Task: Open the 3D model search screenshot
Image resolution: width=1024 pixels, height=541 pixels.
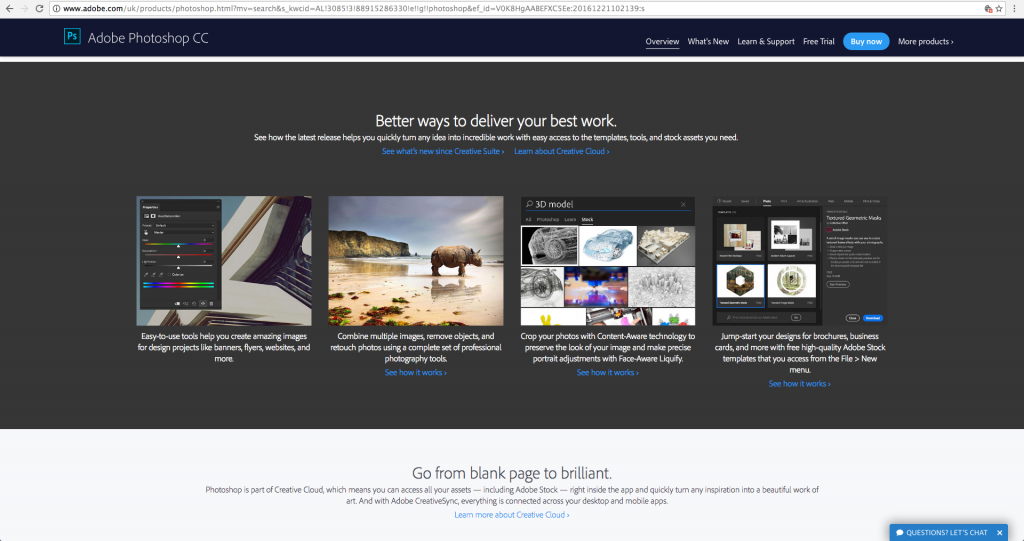Action: pyautogui.click(x=607, y=261)
